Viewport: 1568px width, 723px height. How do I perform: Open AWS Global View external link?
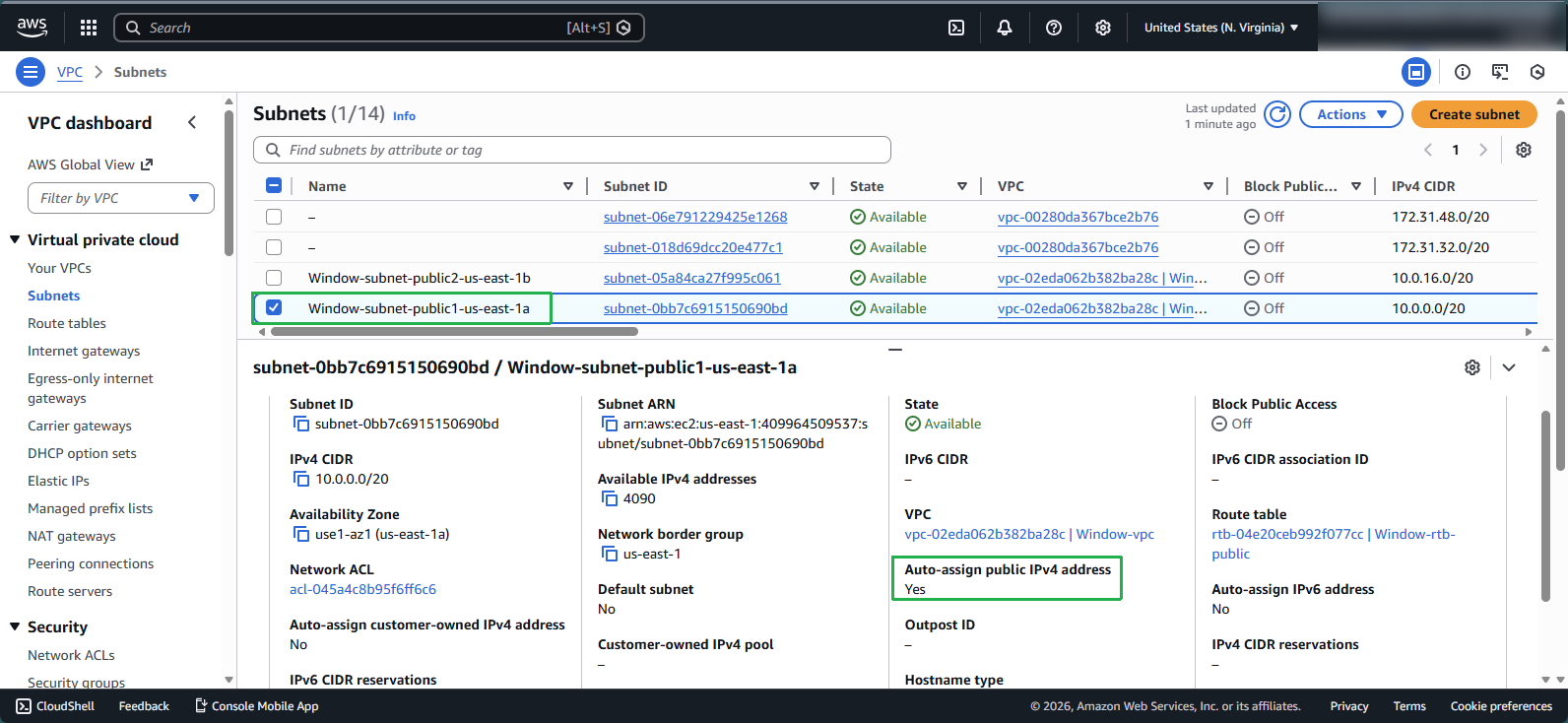tap(91, 164)
